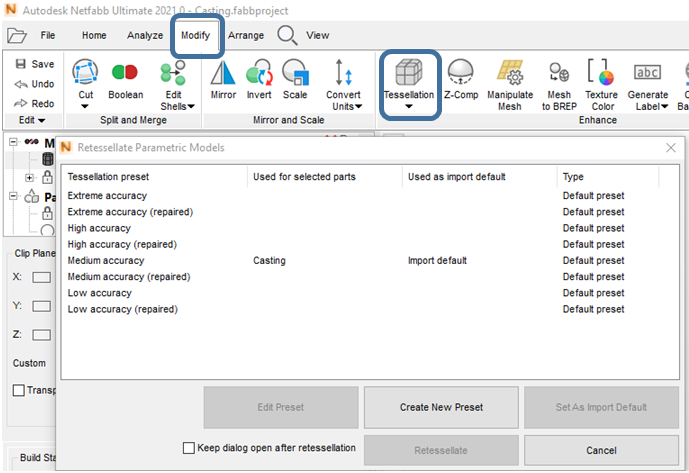This screenshot has height=473, width=689.
Task: Click the Edit Preset button
Action: click(x=281, y=408)
